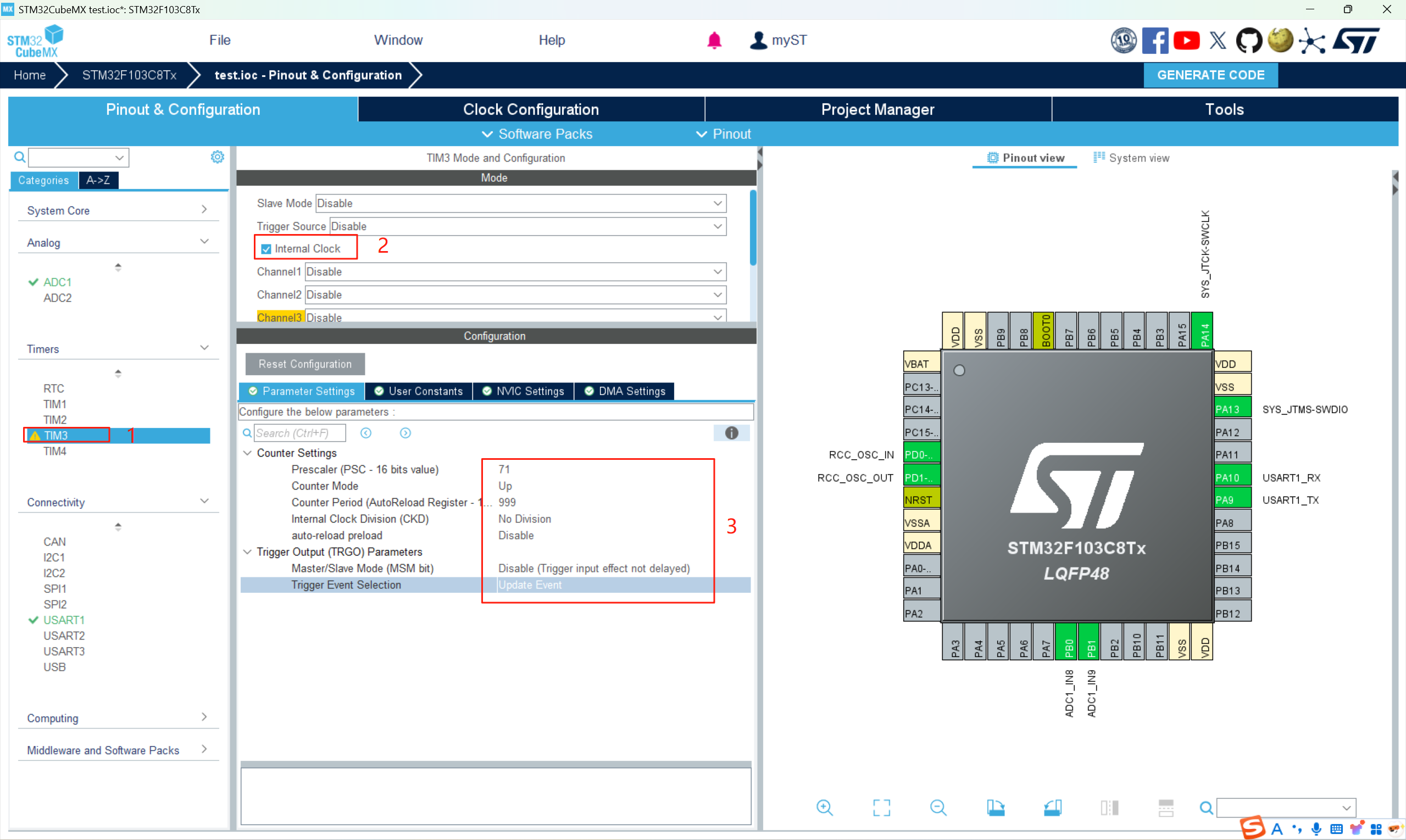Viewport: 1406px width, 840px height.
Task: Click the wiki globe icon
Action: pyautogui.click(x=1280, y=40)
